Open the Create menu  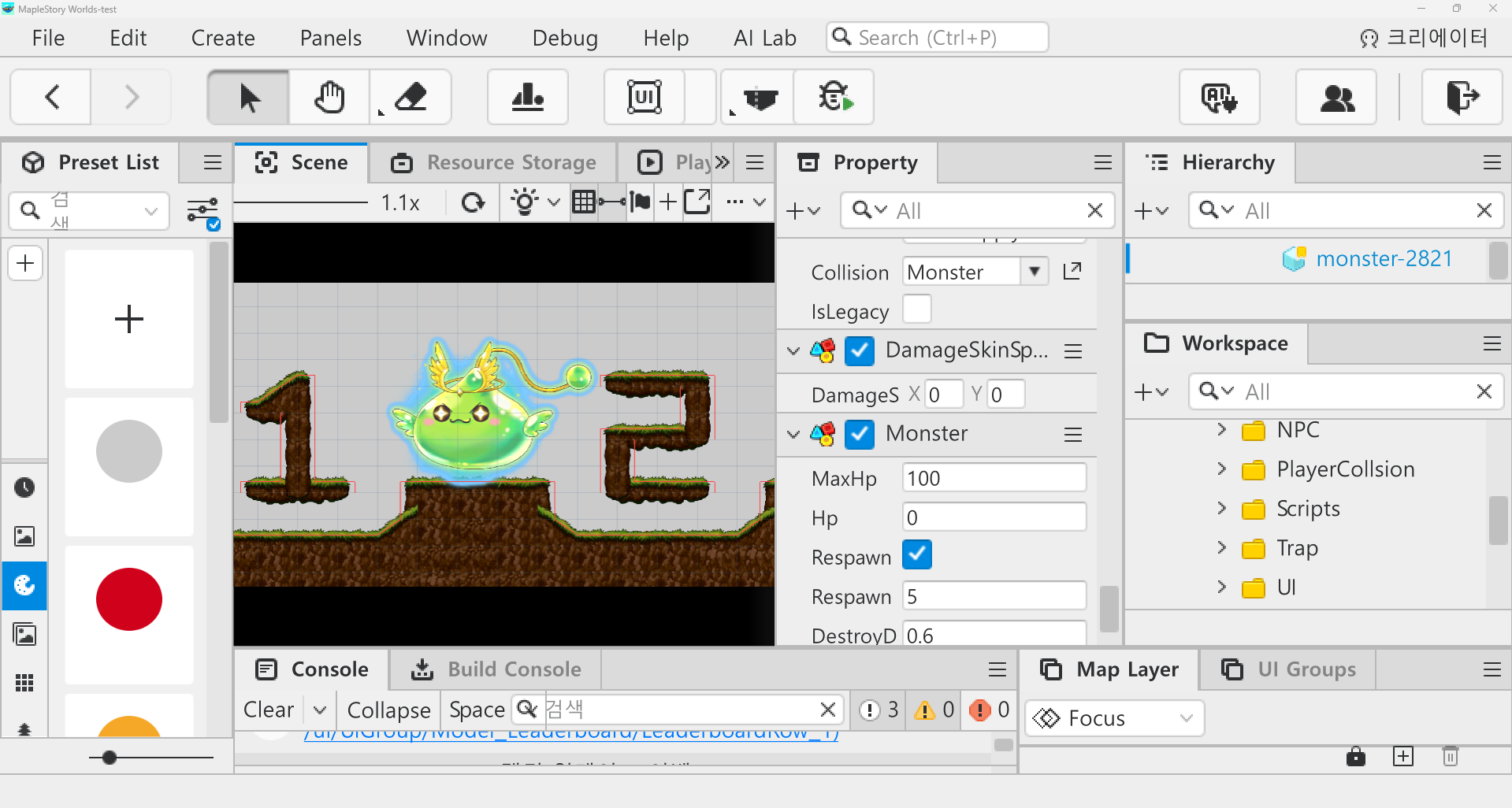223,38
